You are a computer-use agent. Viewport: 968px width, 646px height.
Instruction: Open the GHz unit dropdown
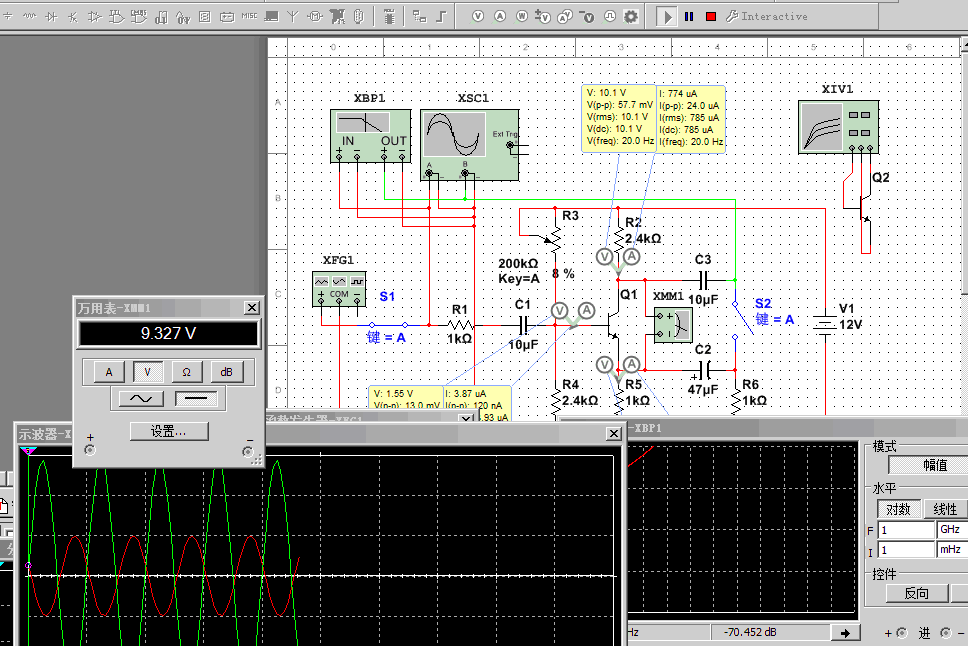tap(952, 530)
